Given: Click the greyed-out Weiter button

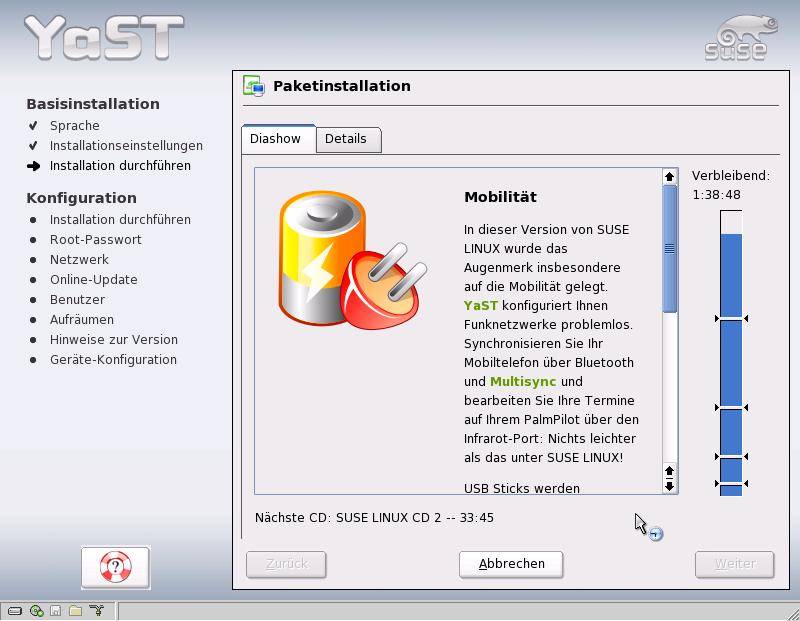Looking at the screenshot, I should point(735,564).
